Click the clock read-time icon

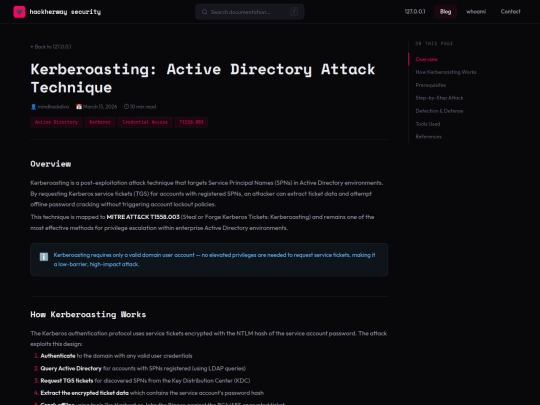pos(126,107)
